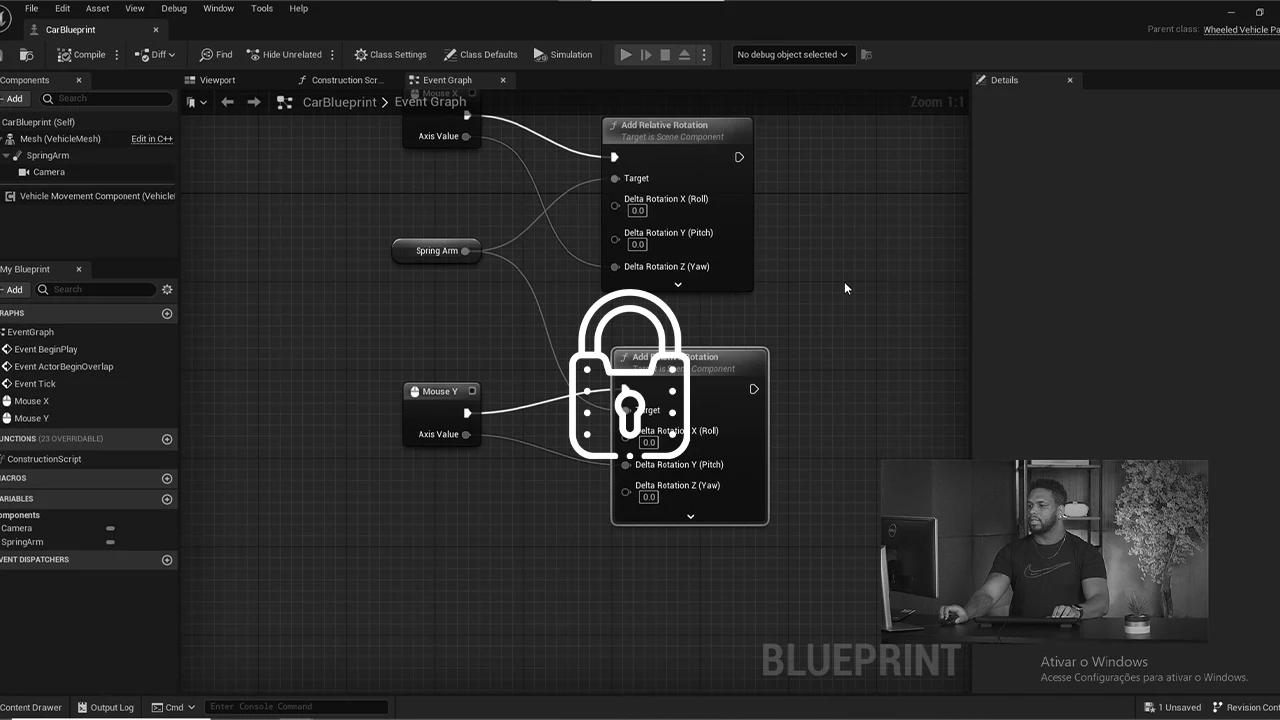Open Hide Unrelated options three-dot menu

click(x=332, y=55)
